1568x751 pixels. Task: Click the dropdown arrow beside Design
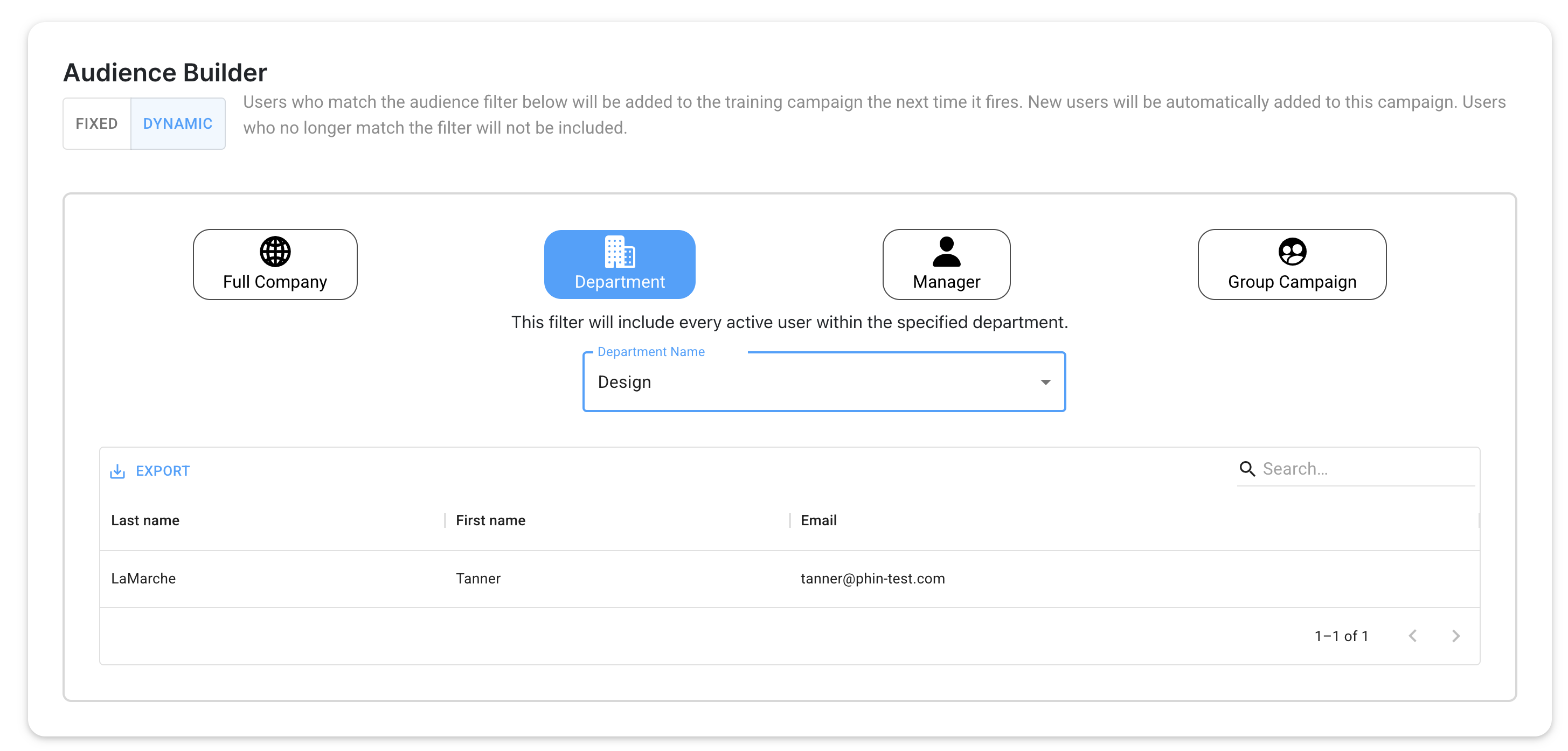[1046, 382]
